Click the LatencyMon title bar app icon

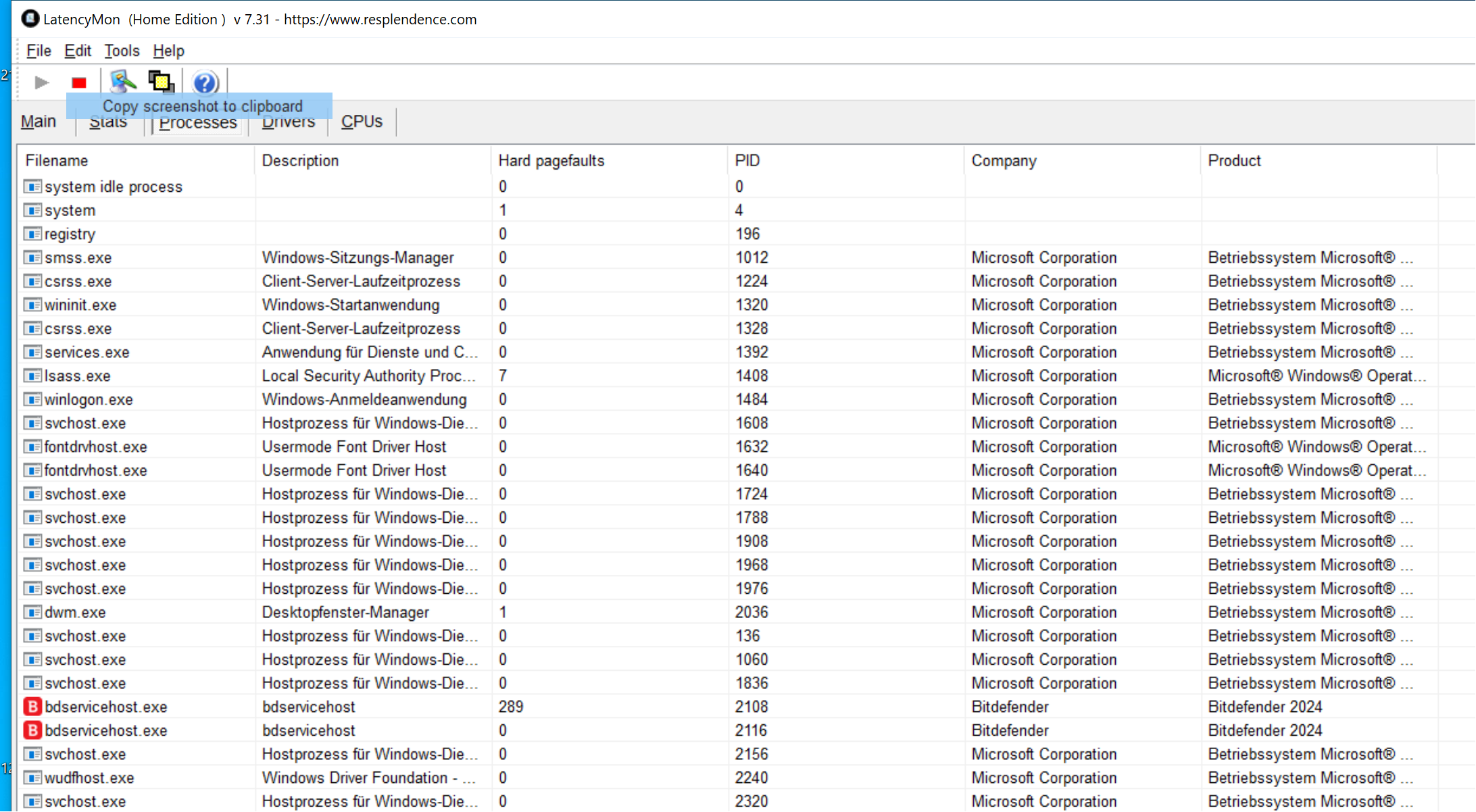coord(30,18)
